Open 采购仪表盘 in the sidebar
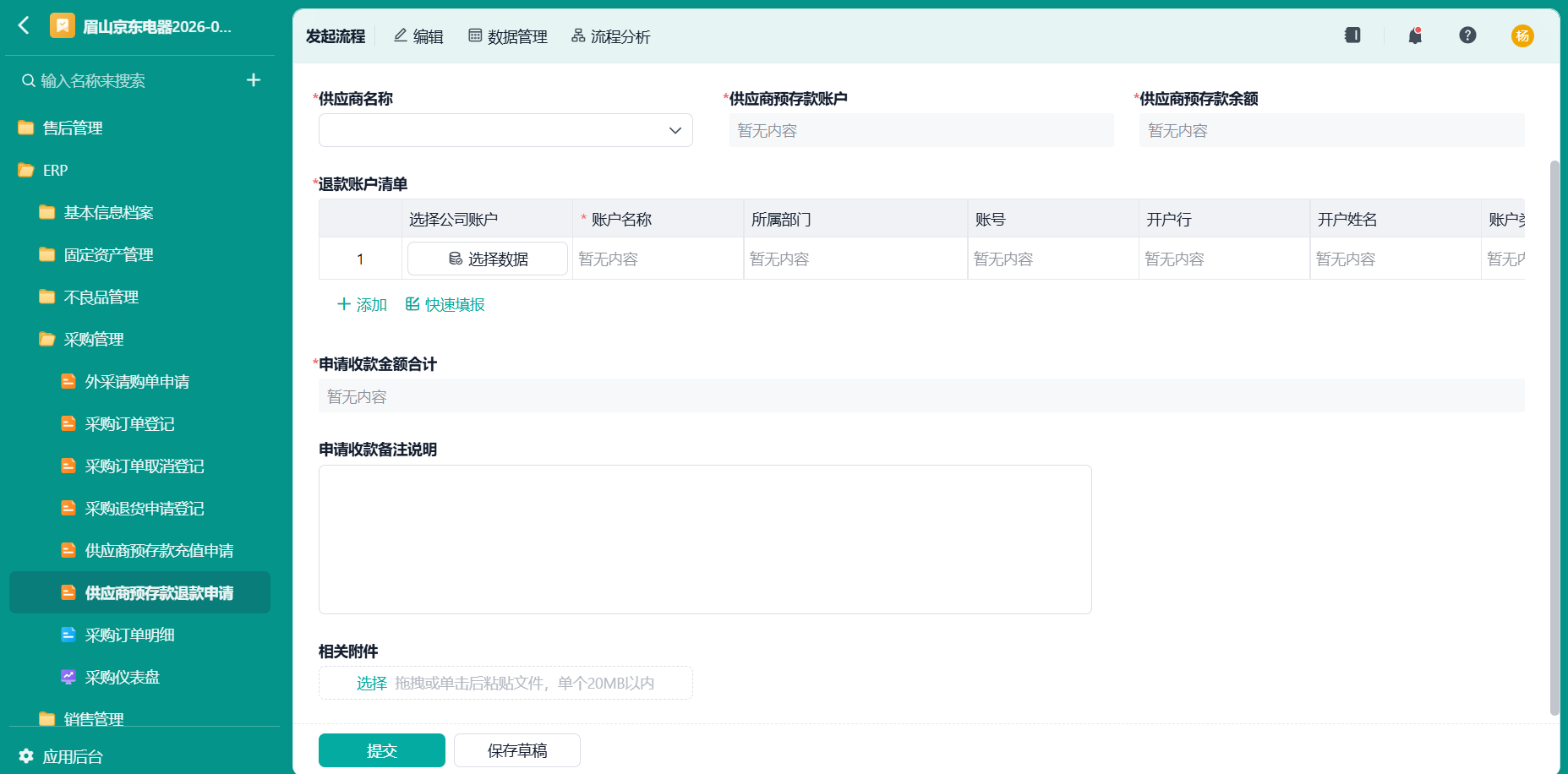The height and width of the screenshot is (774, 1568). click(x=123, y=677)
